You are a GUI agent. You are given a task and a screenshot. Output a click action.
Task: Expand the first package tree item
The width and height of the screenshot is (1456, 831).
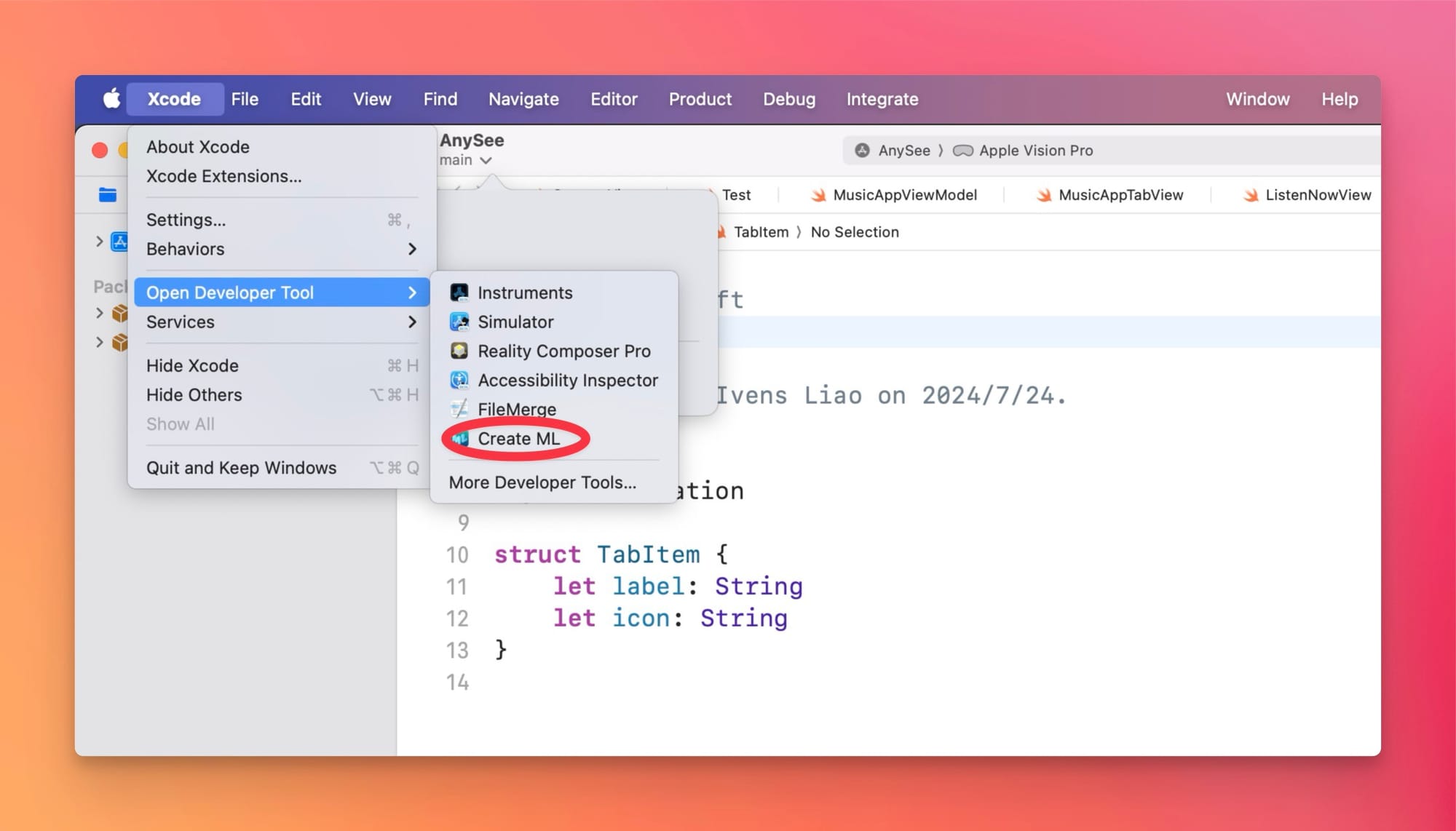(100, 313)
